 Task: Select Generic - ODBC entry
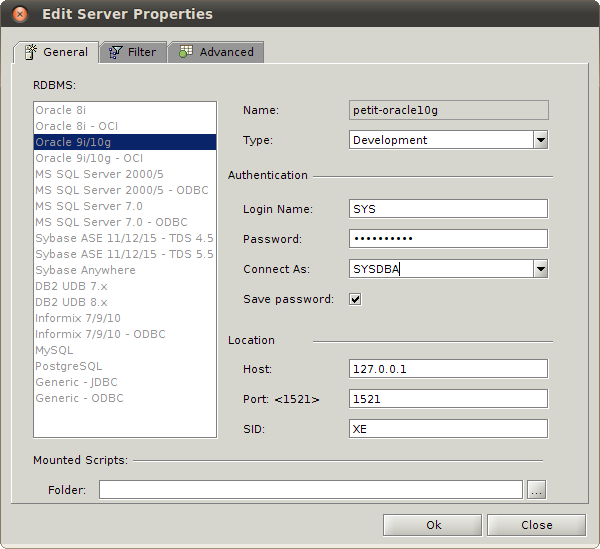coord(125,398)
